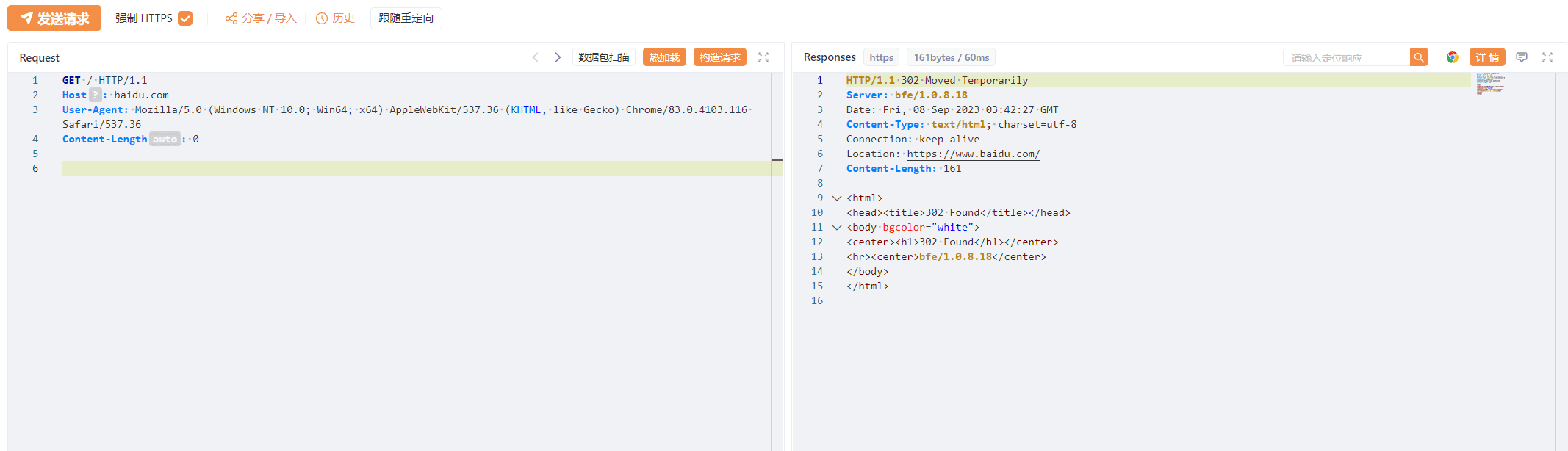Open the response comment bubble icon
The width and height of the screenshot is (1568, 451).
[x=1521, y=57]
